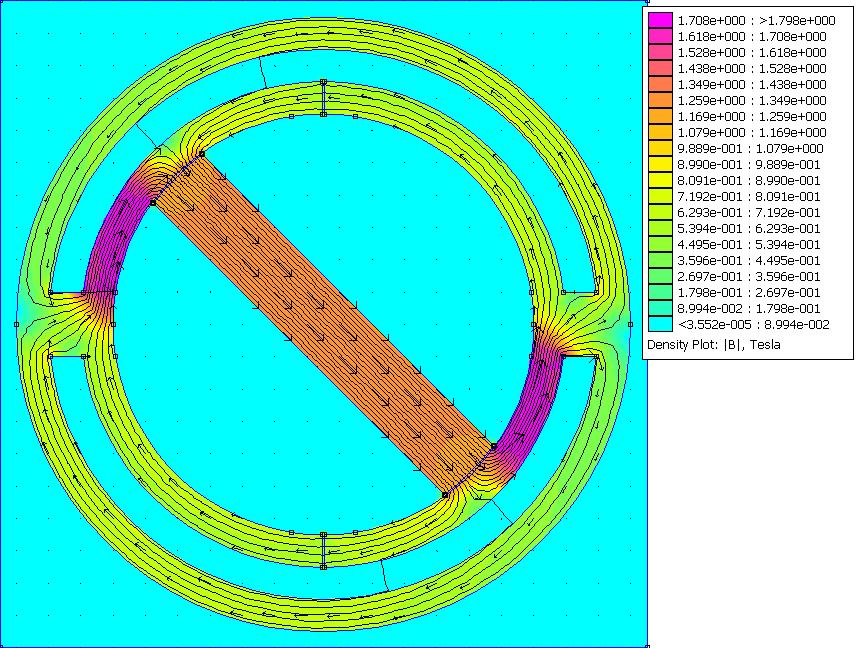Click the magenta >1.798e+000 legend swatch
This screenshot has height=648, width=860.
click(660, 20)
